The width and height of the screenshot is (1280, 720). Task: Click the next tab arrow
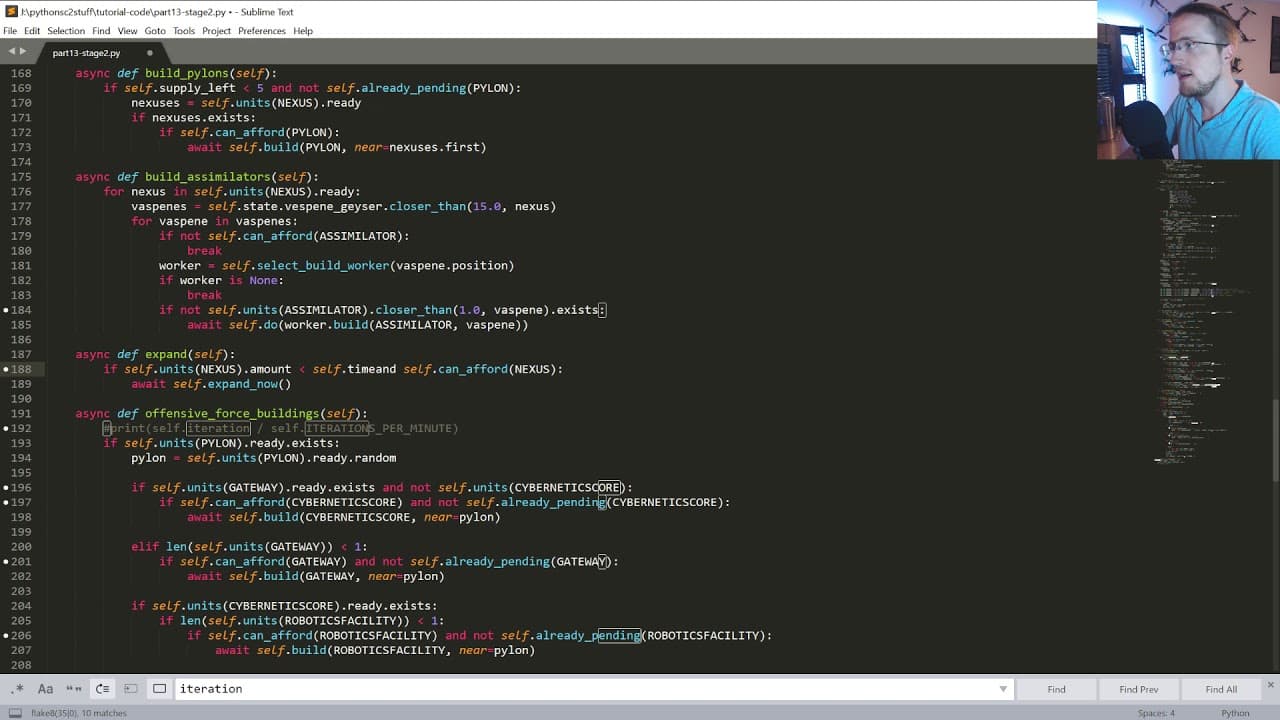(x=24, y=51)
